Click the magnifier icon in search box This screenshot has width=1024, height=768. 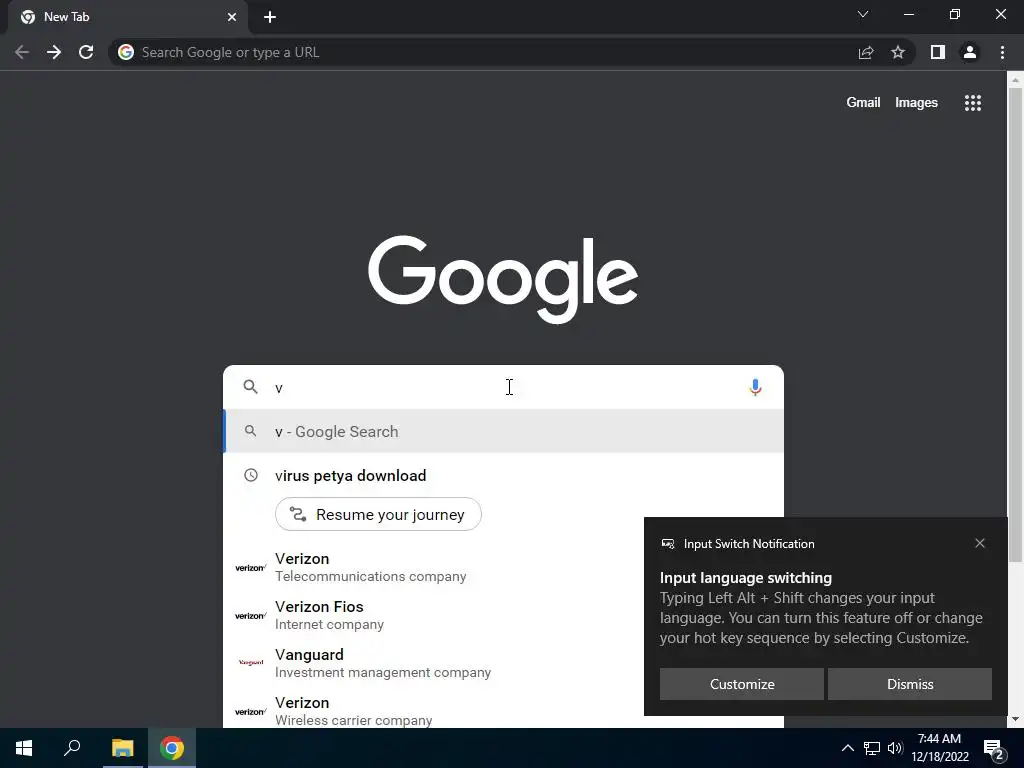[250, 387]
